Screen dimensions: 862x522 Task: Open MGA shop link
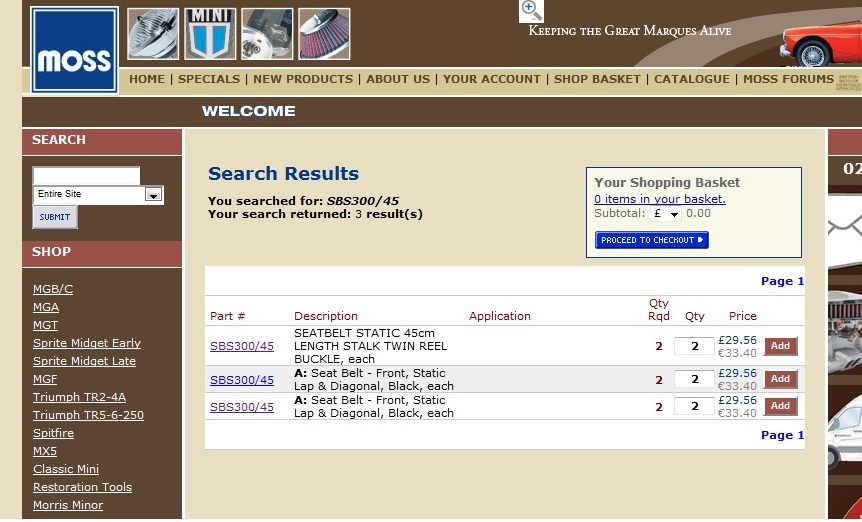[46, 307]
